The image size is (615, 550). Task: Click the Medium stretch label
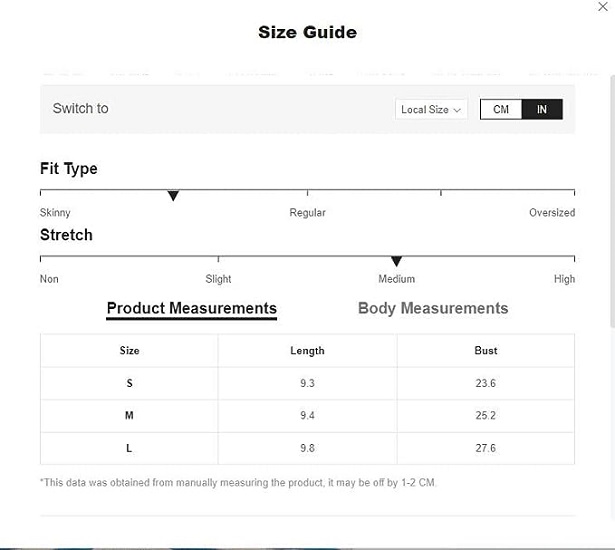point(396,279)
